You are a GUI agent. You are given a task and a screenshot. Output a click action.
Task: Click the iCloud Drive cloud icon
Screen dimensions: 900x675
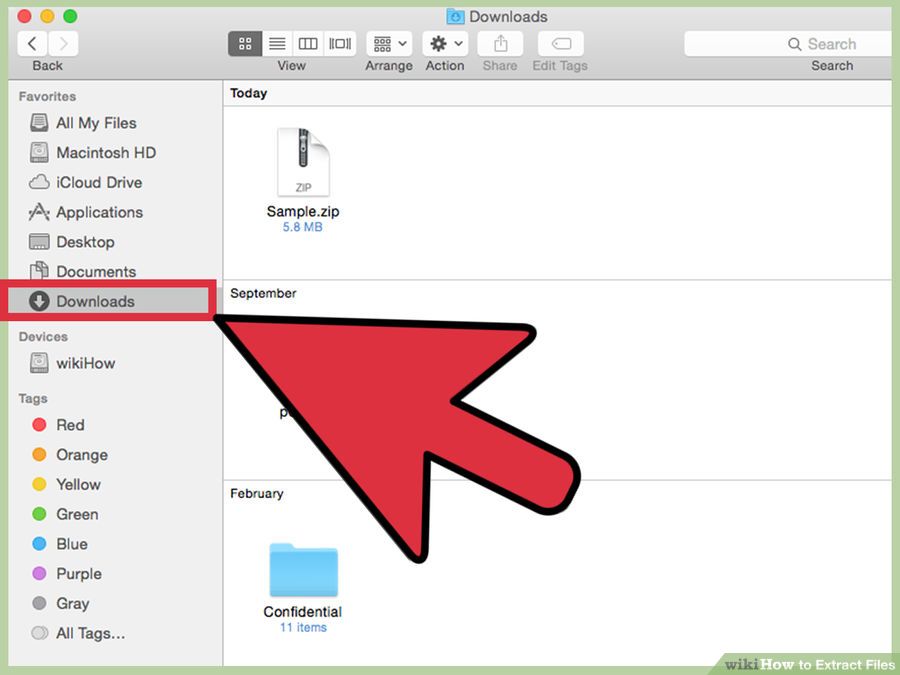[x=39, y=183]
